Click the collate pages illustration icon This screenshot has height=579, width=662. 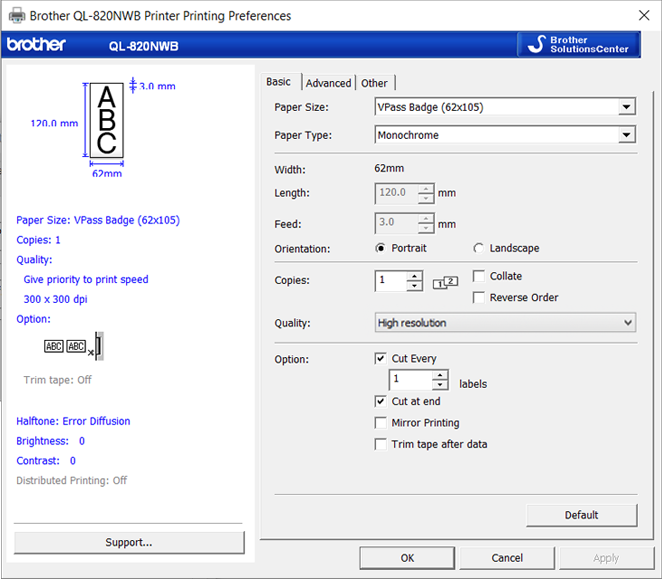pyautogui.click(x=445, y=282)
